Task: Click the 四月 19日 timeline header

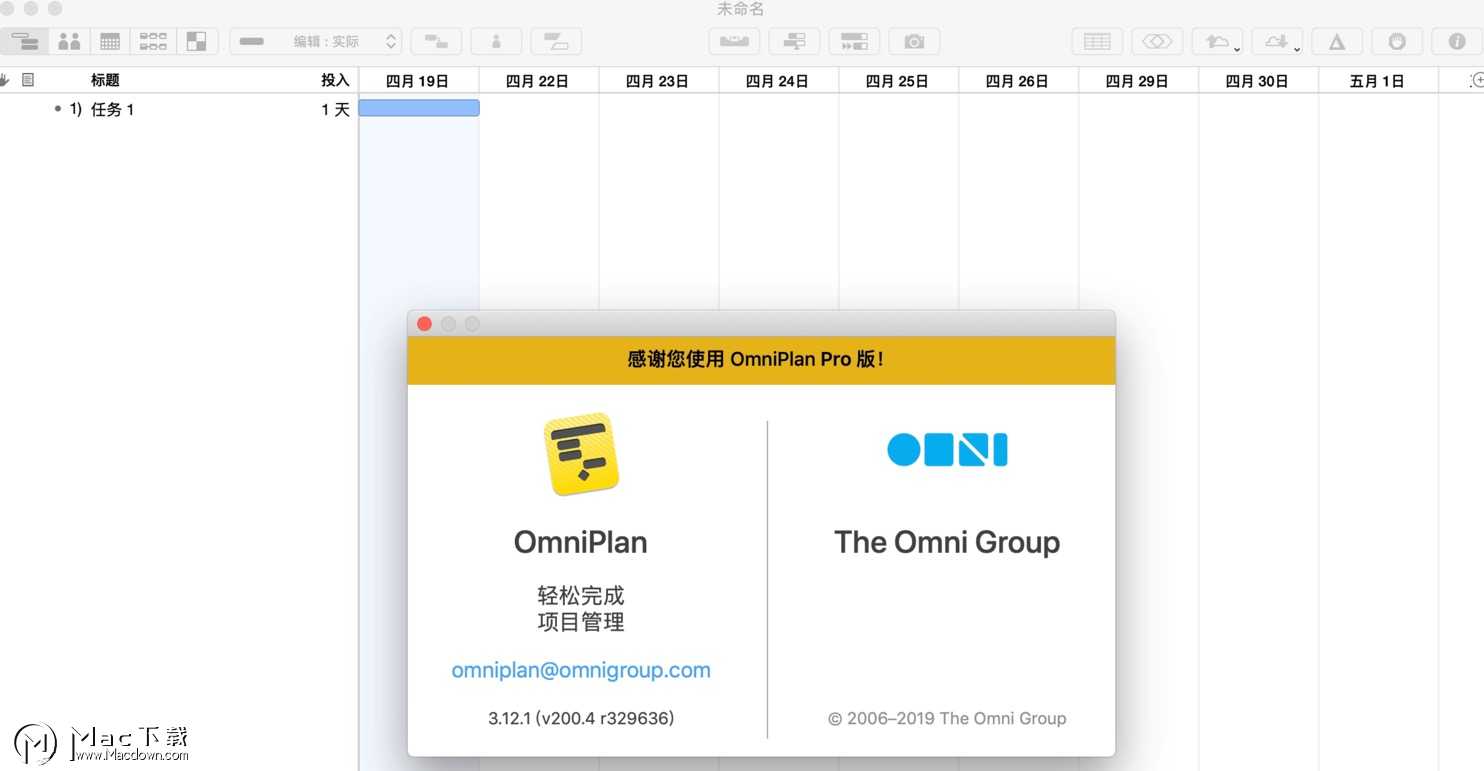Action: point(419,81)
